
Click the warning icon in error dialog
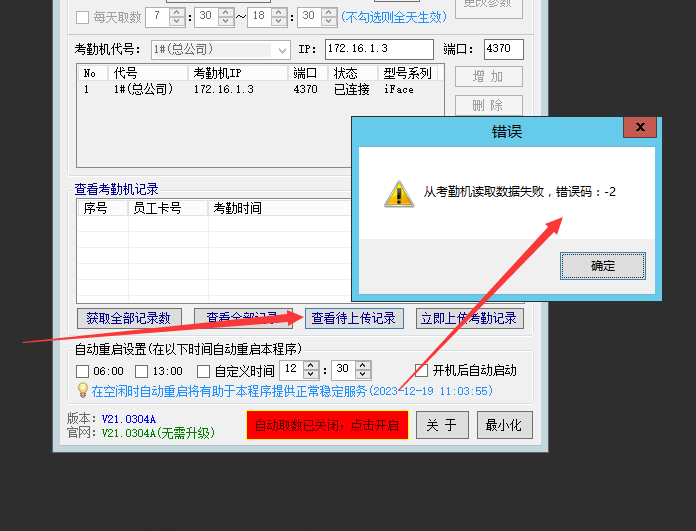[x=399, y=192]
